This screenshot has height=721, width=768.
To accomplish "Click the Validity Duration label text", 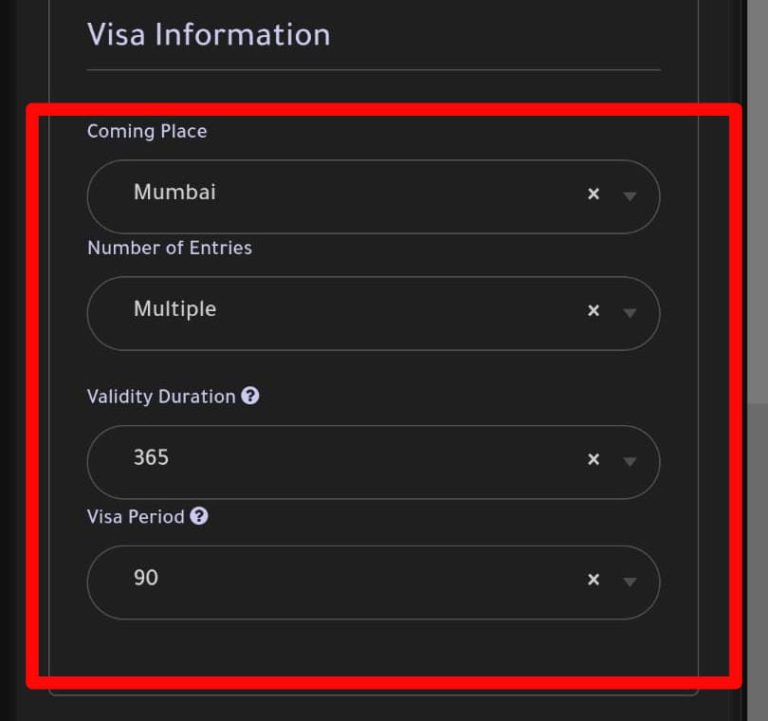I will click(x=161, y=396).
